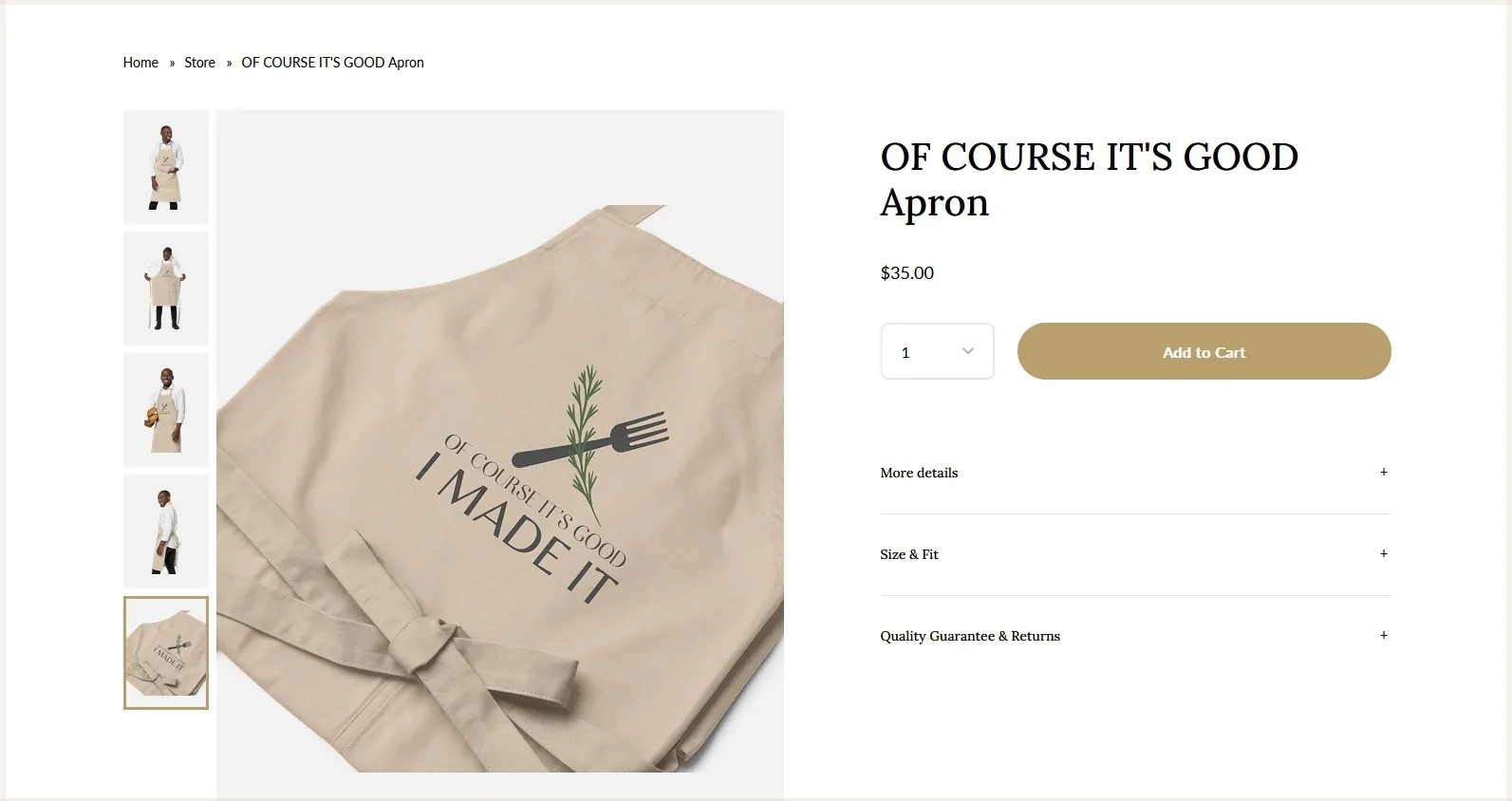Open quantity dropdown chevron arrow
Screen dimensions: 1512x801
pyautogui.click(x=967, y=351)
